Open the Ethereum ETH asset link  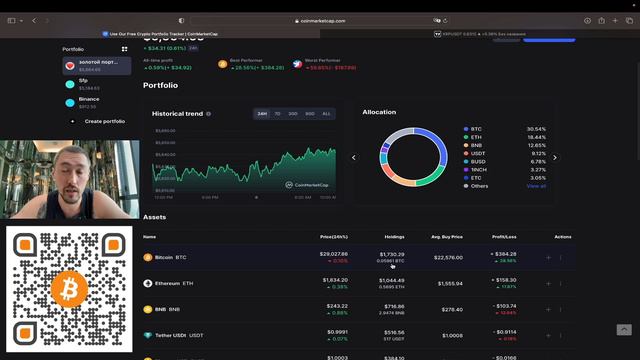(168, 283)
